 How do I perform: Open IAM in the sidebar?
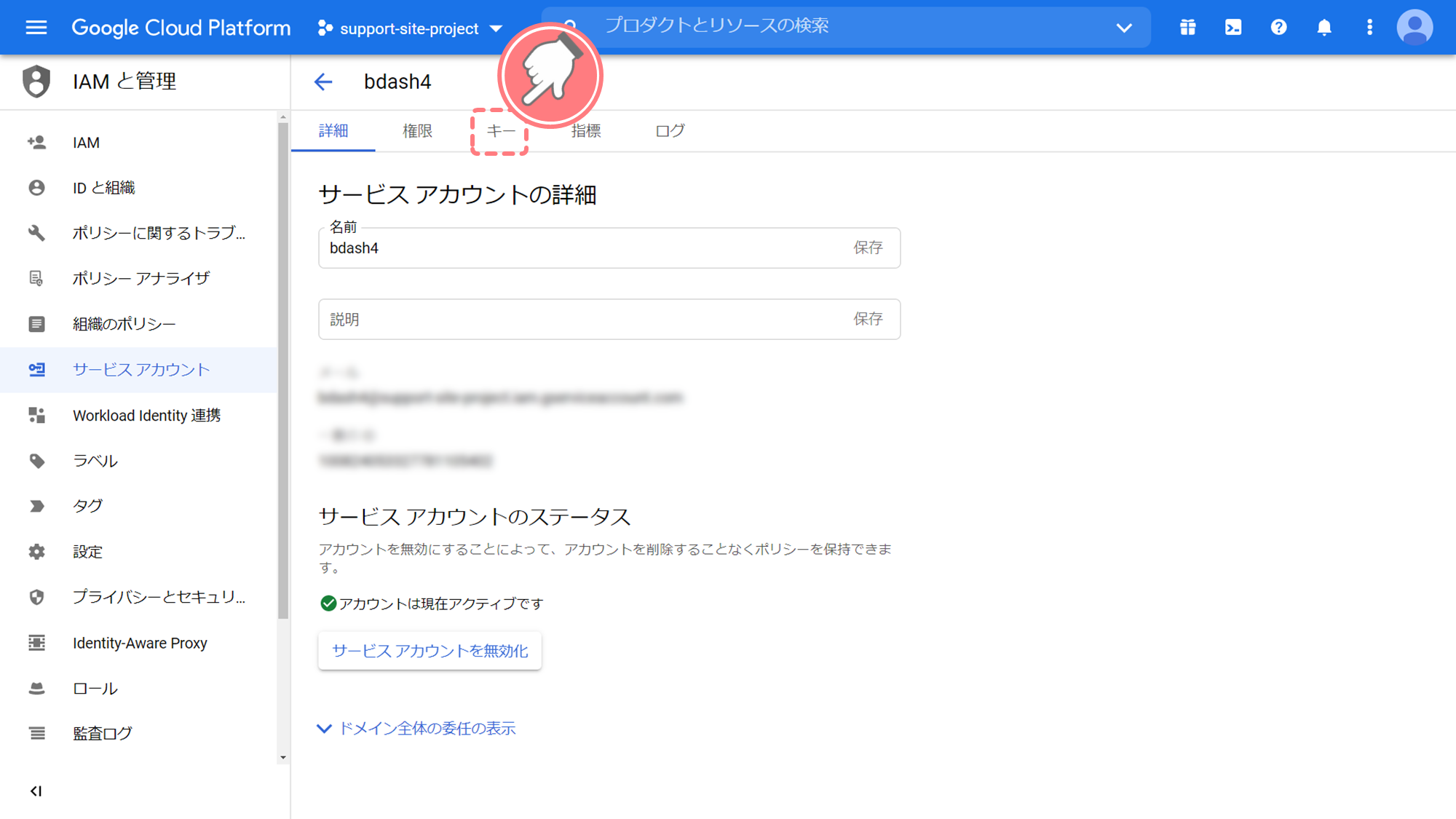pos(138,143)
